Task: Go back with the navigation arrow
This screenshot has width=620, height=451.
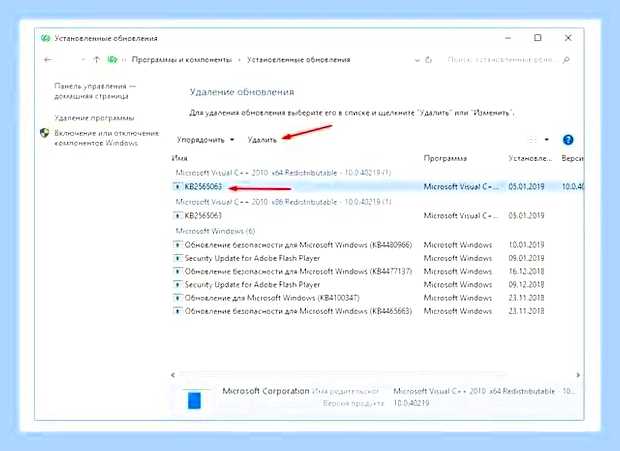Action: point(48,60)
